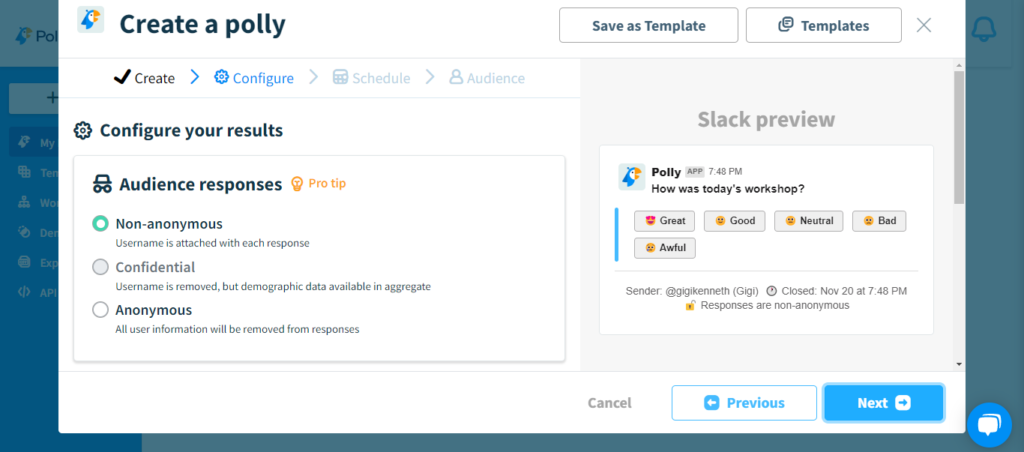
Task: Click the lightbulb Pro tip icon
Action: (x=297, y=184)
